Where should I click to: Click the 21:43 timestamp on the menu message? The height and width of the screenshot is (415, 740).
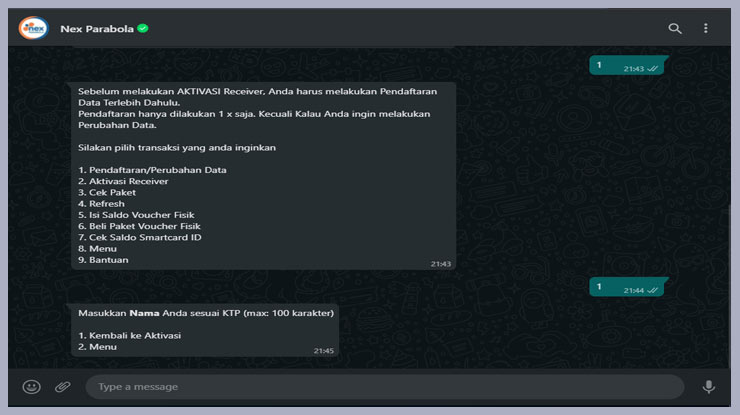tap(440, 264)
